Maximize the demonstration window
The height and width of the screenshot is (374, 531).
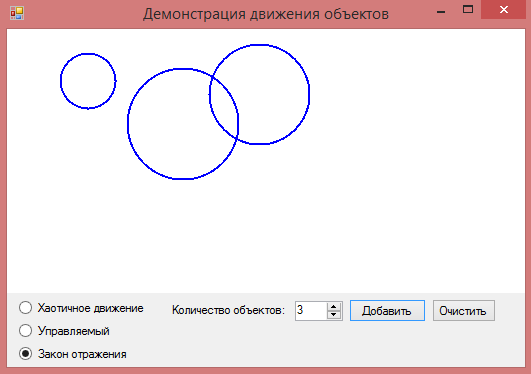tap(468, 9)
